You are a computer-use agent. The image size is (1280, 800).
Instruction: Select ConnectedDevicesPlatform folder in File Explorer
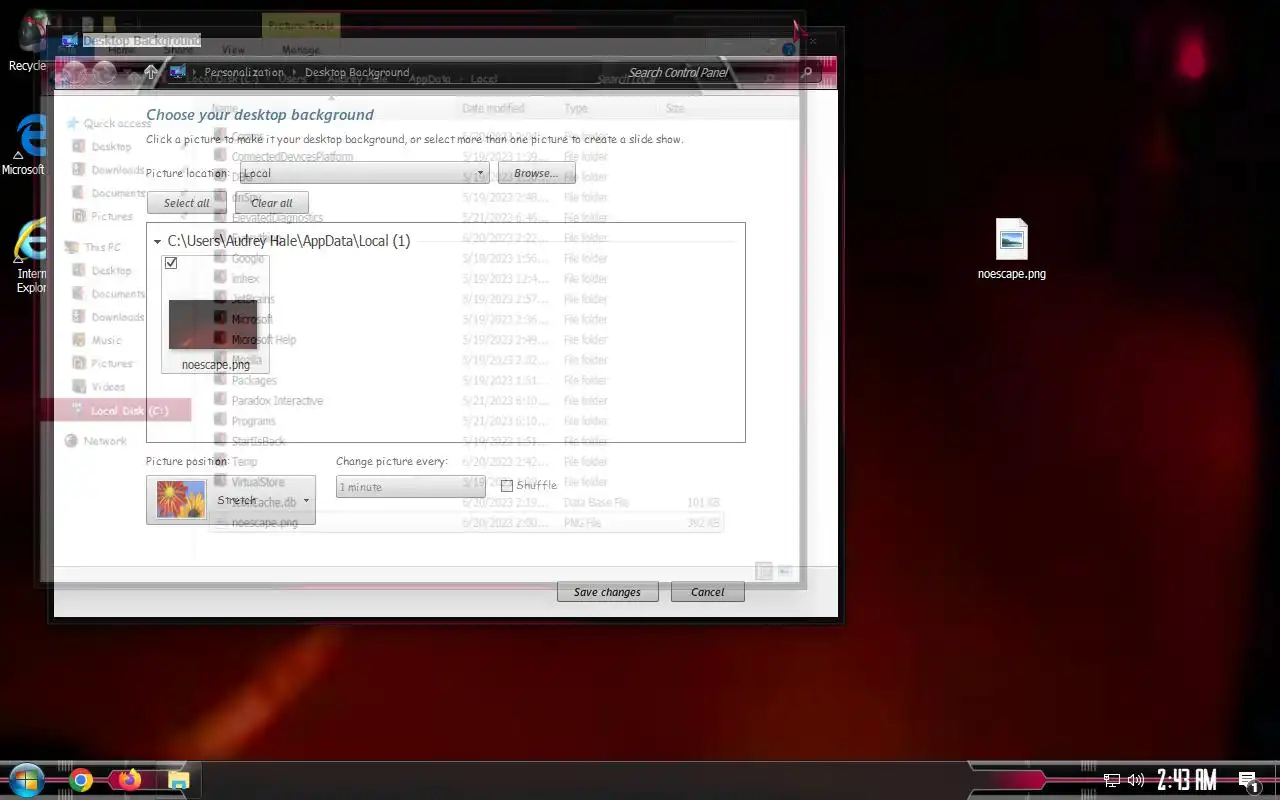tap(292, 157)
